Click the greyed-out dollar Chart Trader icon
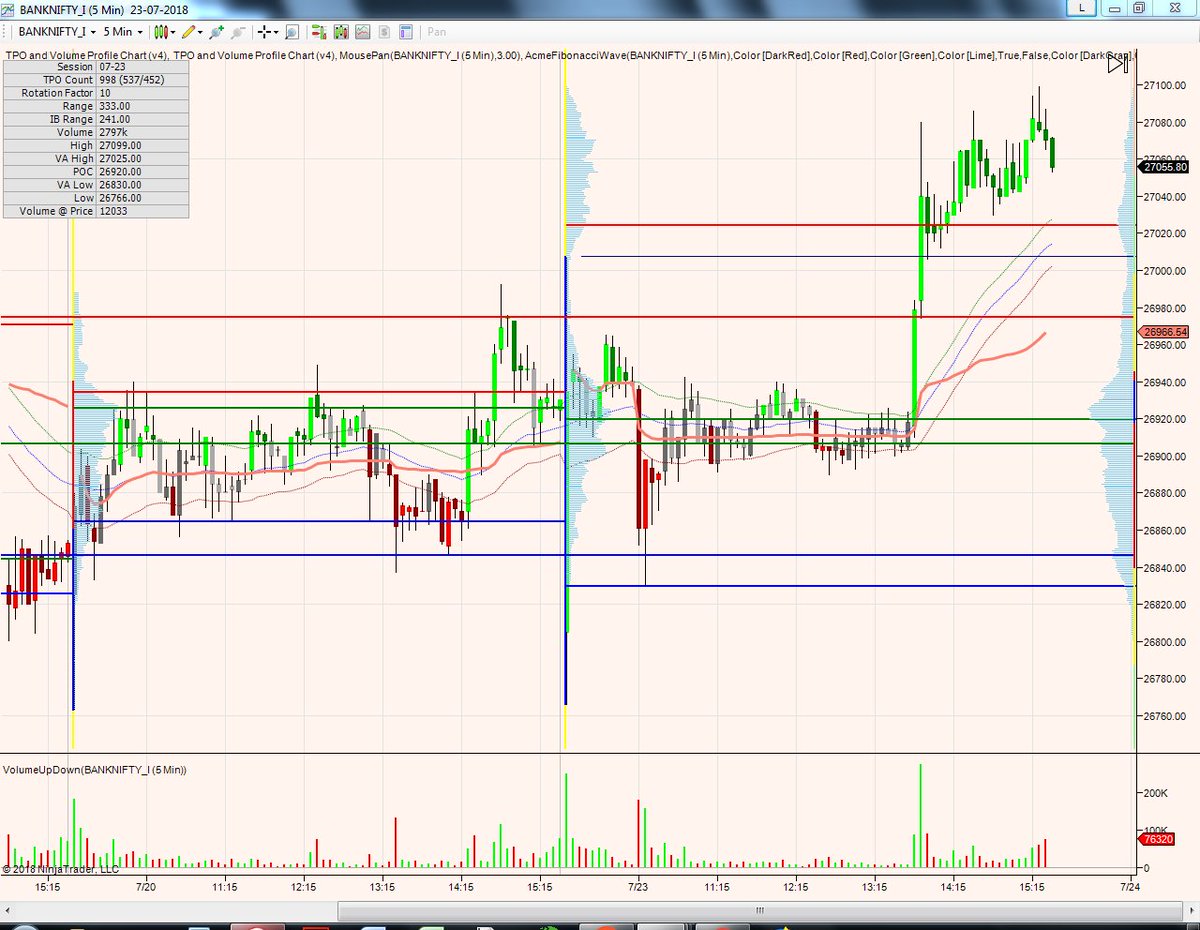Screen dimensions: 1200x930 coord(384,32)
